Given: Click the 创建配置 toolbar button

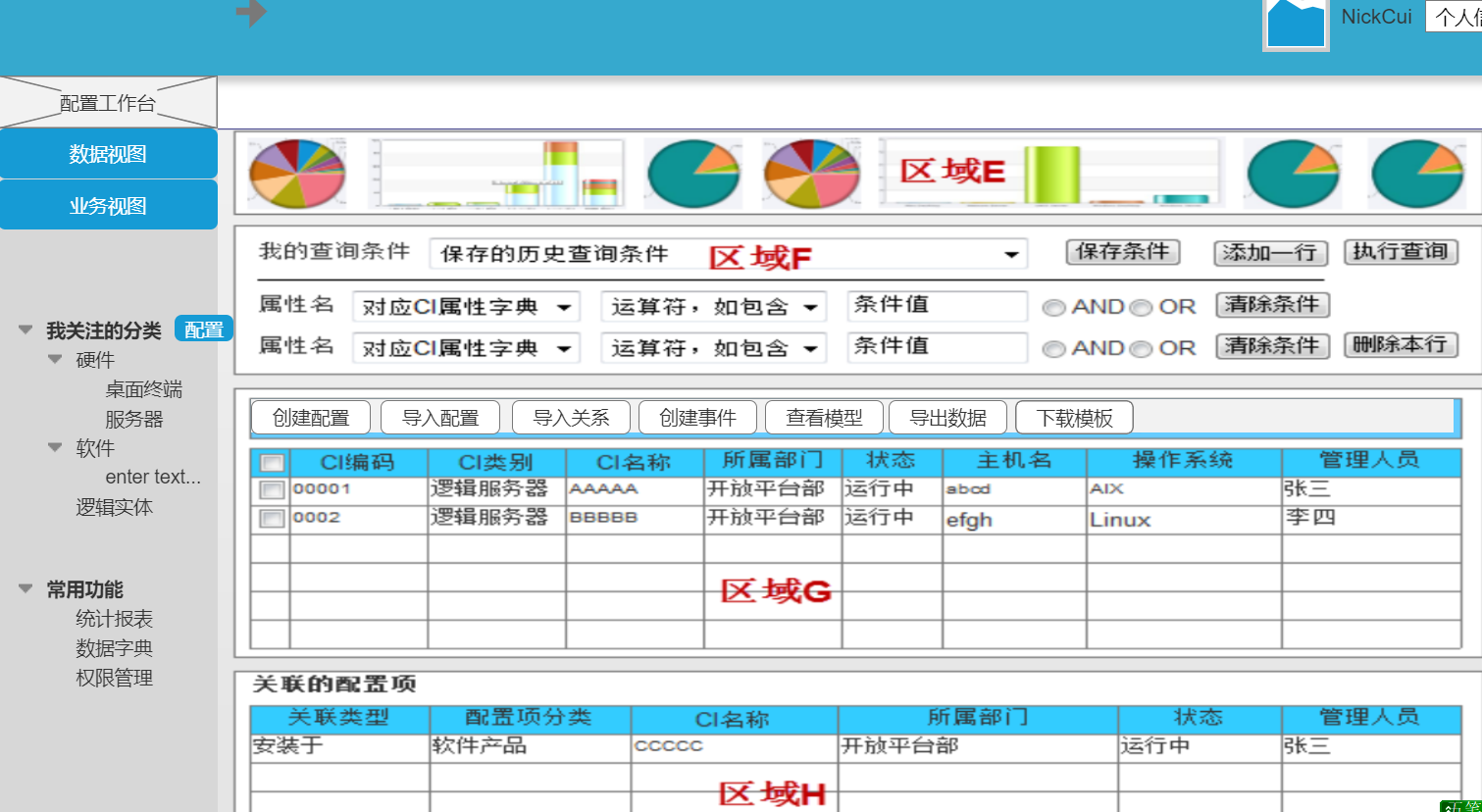Looking at the screenshot, I should [311, 418].
